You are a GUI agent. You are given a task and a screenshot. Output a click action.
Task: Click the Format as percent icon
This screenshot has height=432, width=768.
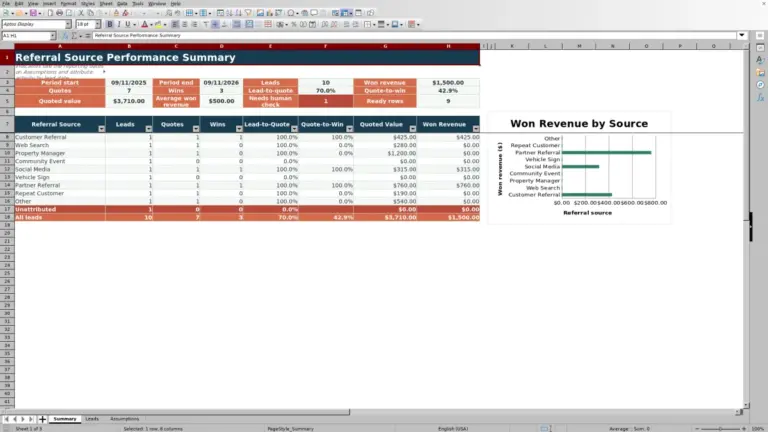(293, 24)
